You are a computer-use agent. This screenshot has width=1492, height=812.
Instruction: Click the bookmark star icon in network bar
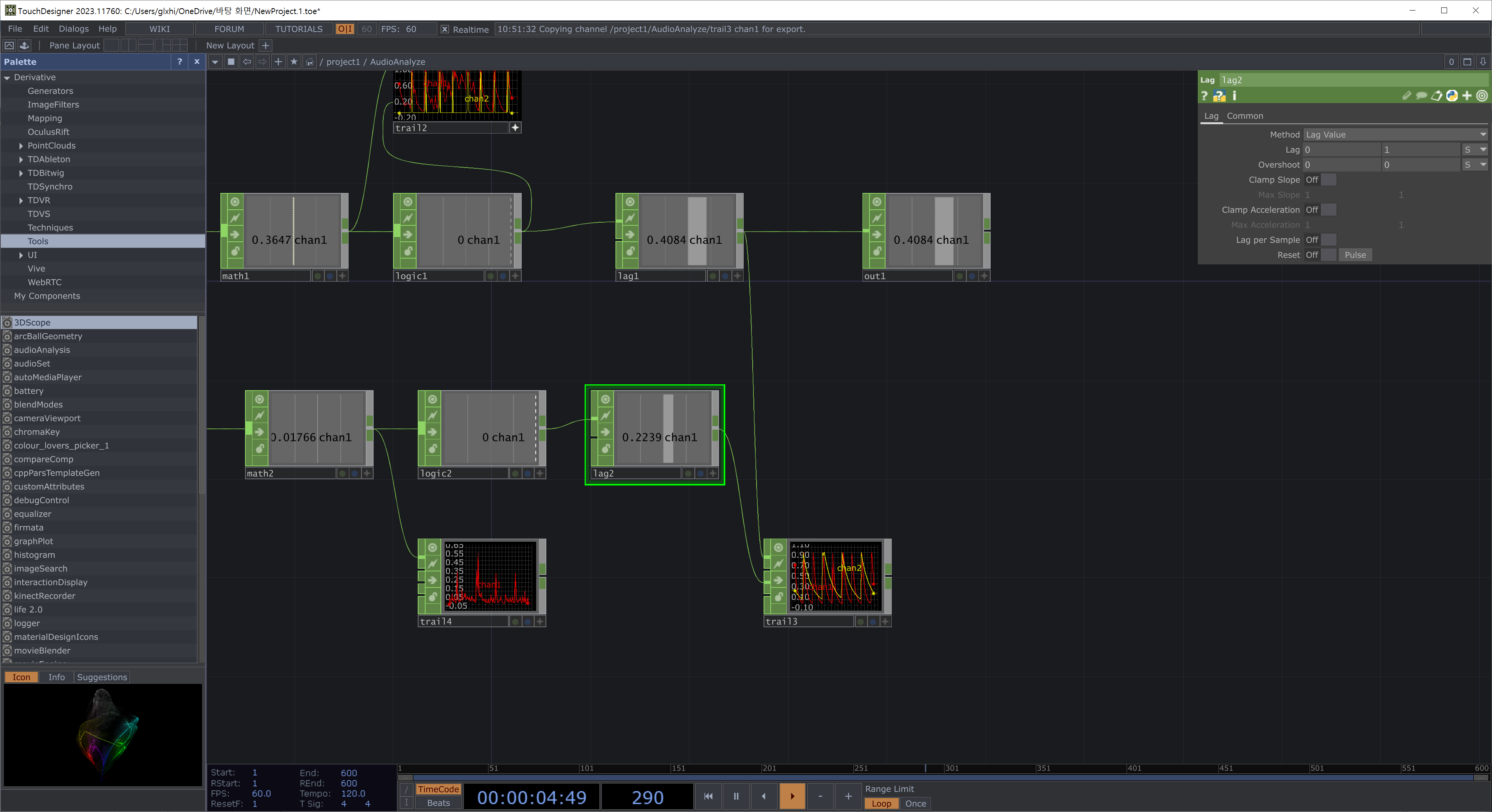[x=293, y=62]
